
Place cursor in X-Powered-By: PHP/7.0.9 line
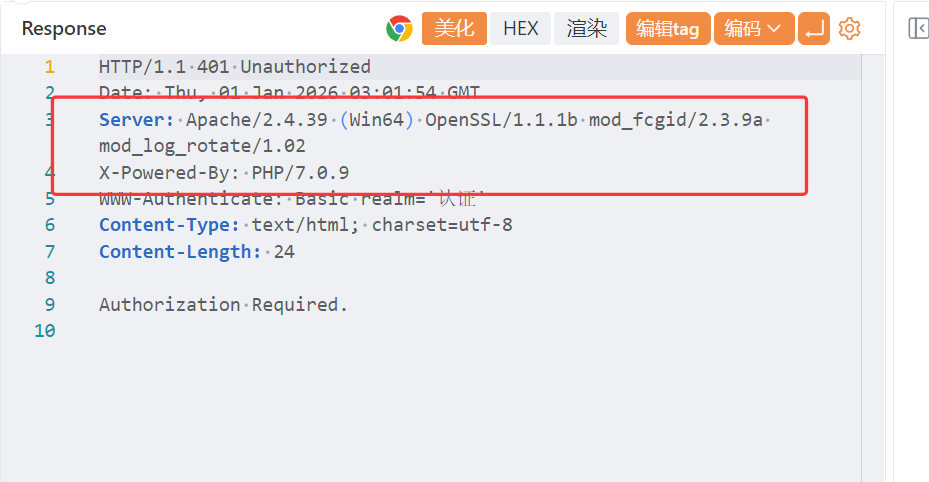[224, 172]
